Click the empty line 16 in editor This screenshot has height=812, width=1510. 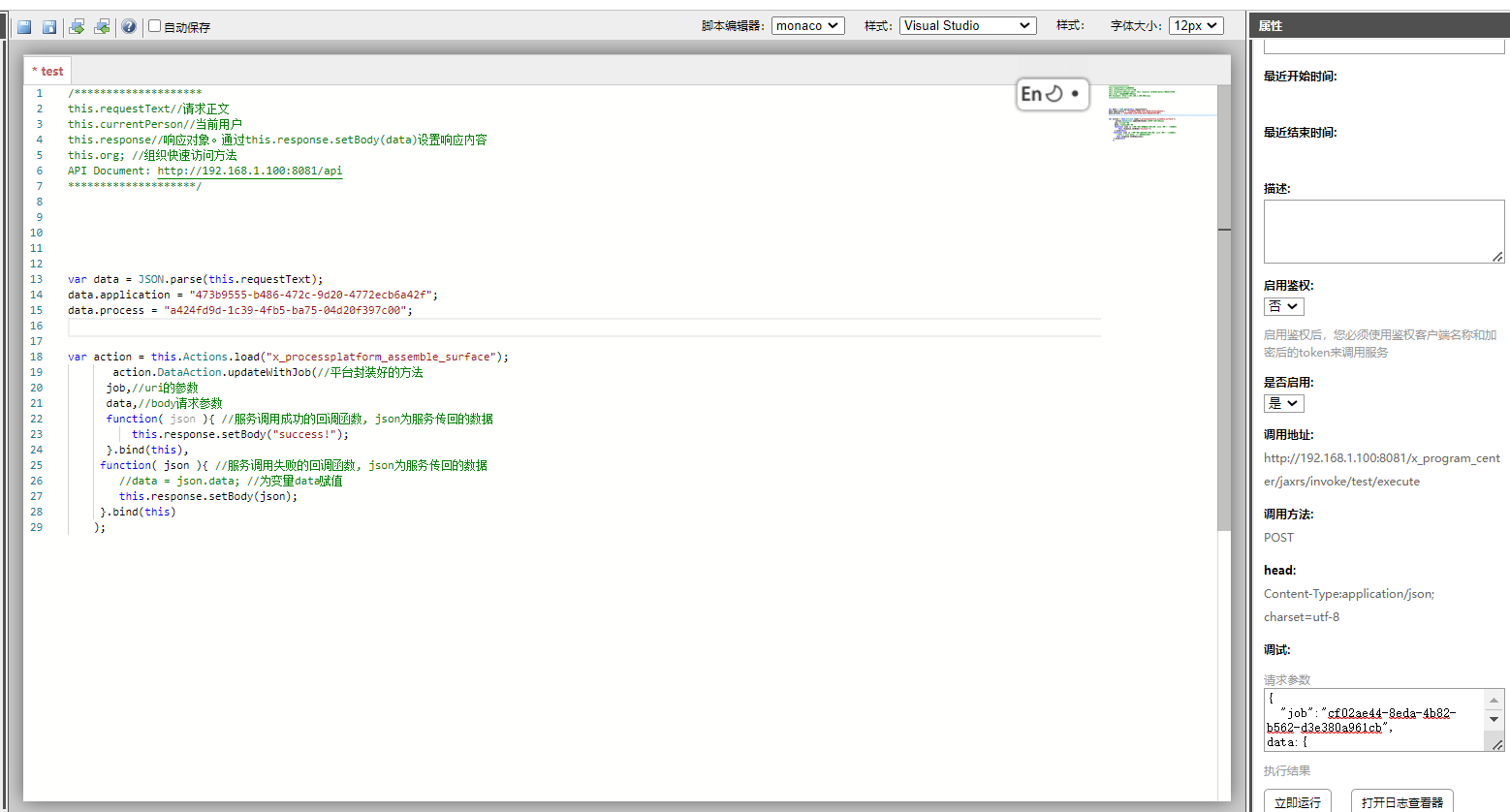tap(583, 326)
